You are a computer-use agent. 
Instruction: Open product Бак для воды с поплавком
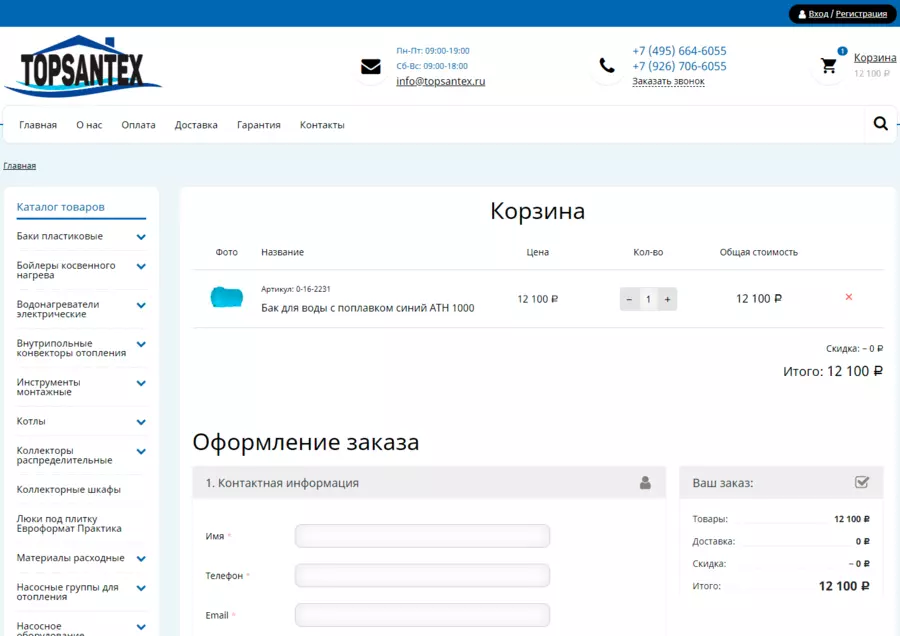coord(367,308)
